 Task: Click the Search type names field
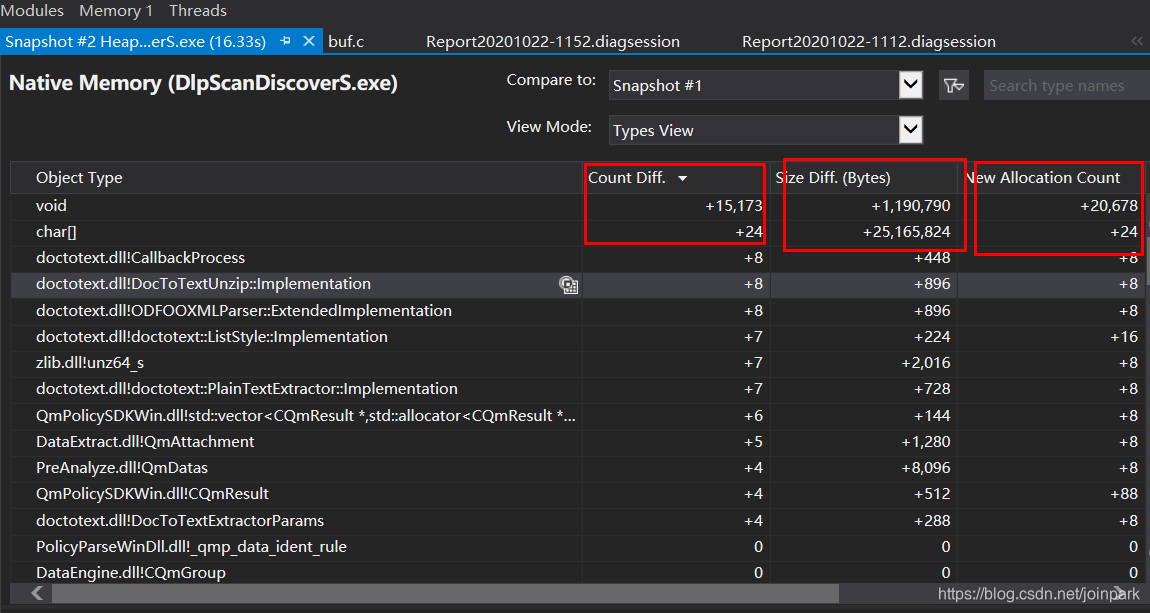point(1066,86)
